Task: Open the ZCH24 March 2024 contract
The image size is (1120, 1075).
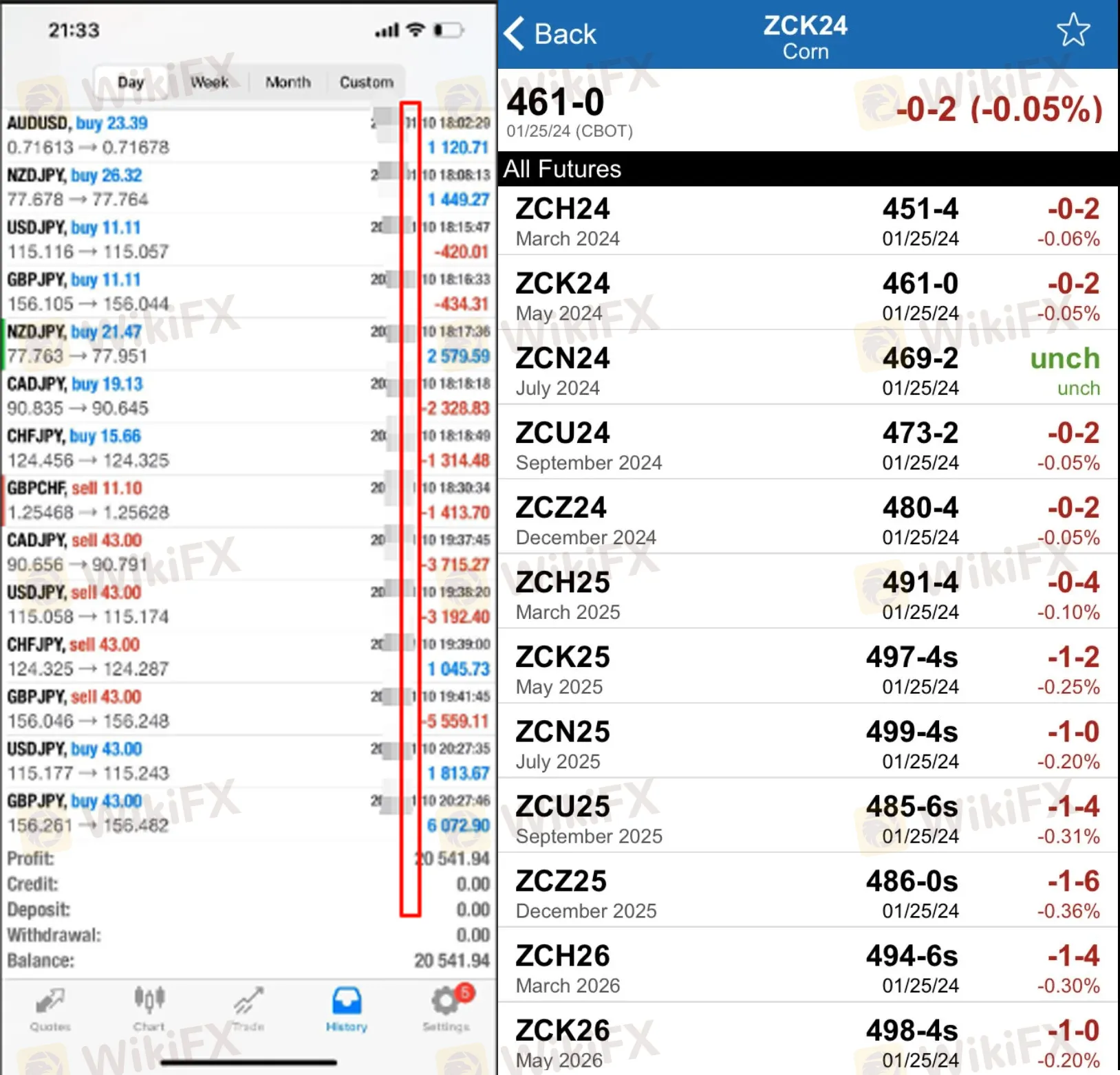Action: (x=807, y=223)
